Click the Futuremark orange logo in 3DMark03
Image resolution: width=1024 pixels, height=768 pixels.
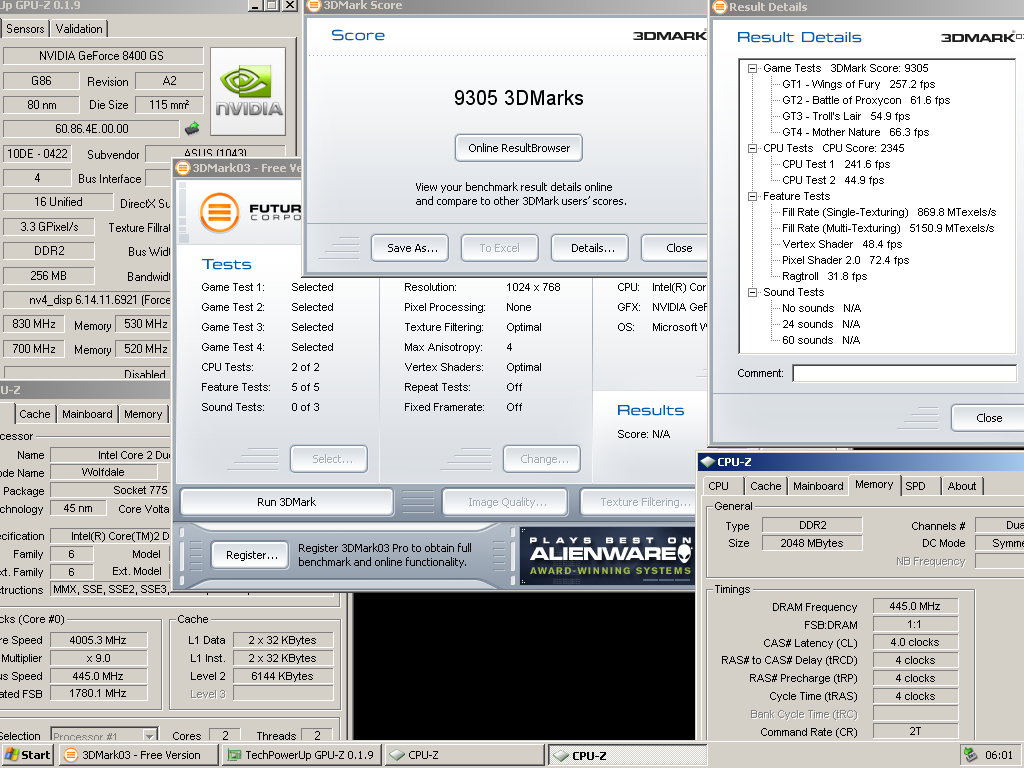(x=219, y=213)
